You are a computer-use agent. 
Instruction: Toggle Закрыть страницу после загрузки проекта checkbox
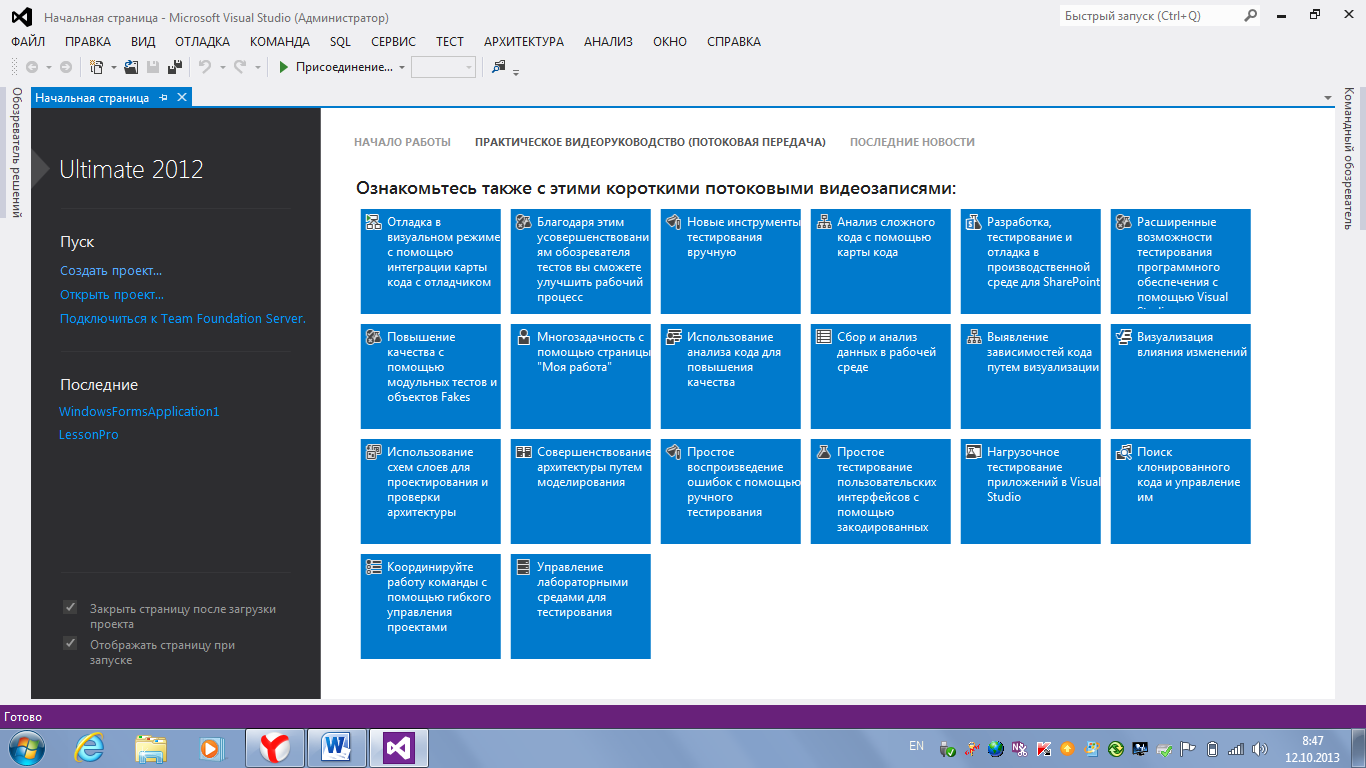click(x=70, y=607)
